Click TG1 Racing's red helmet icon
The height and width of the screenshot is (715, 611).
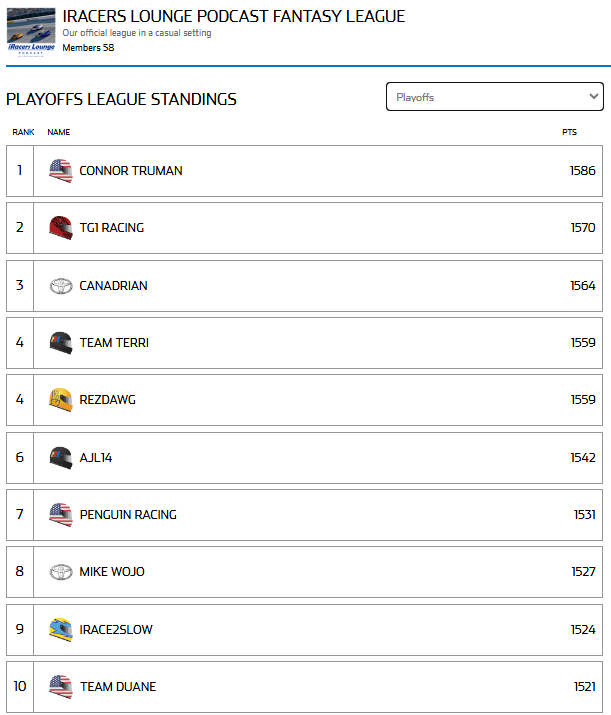point(61,228)
